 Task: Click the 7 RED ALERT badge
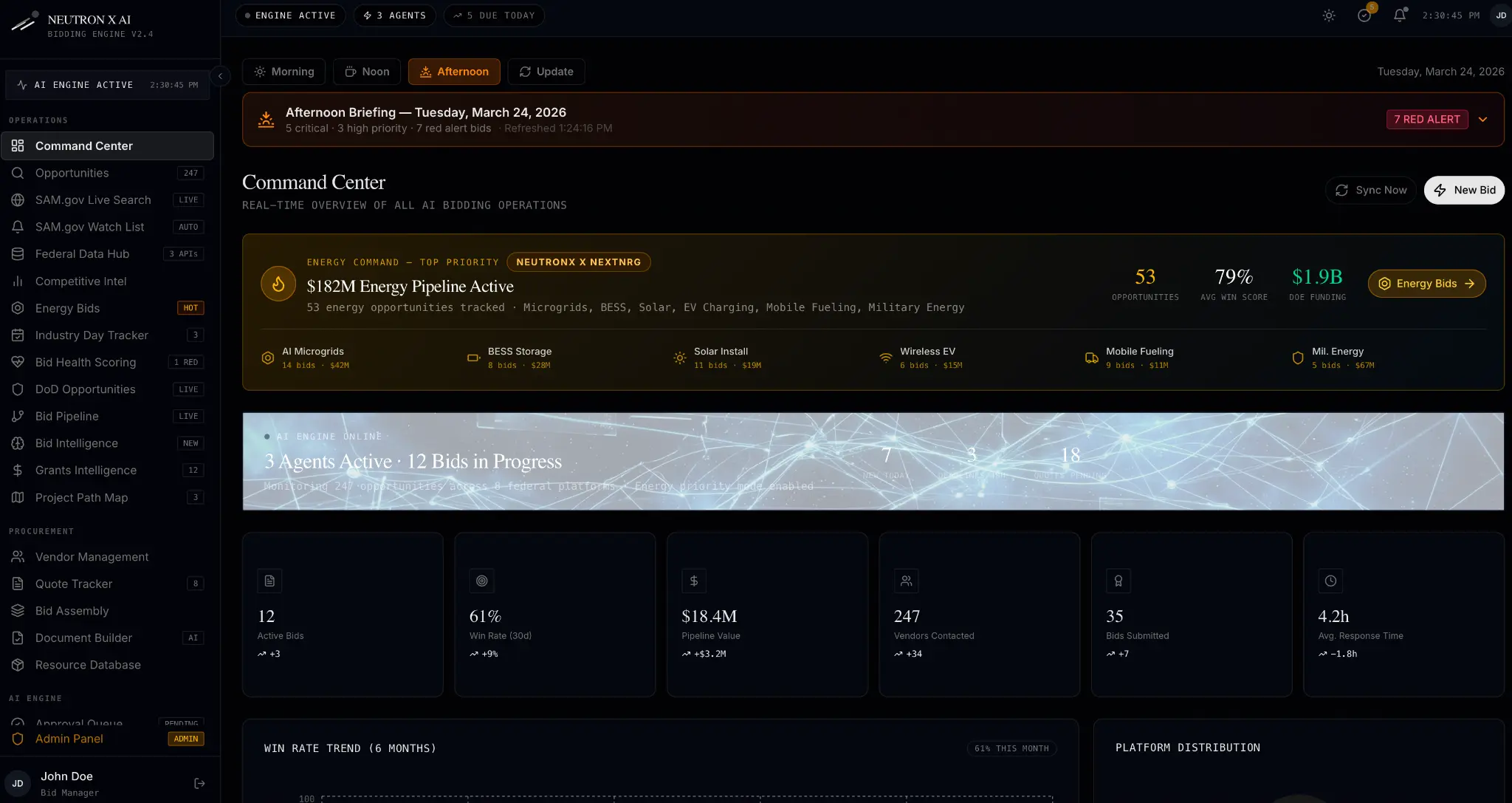[x=1426, y=120]
